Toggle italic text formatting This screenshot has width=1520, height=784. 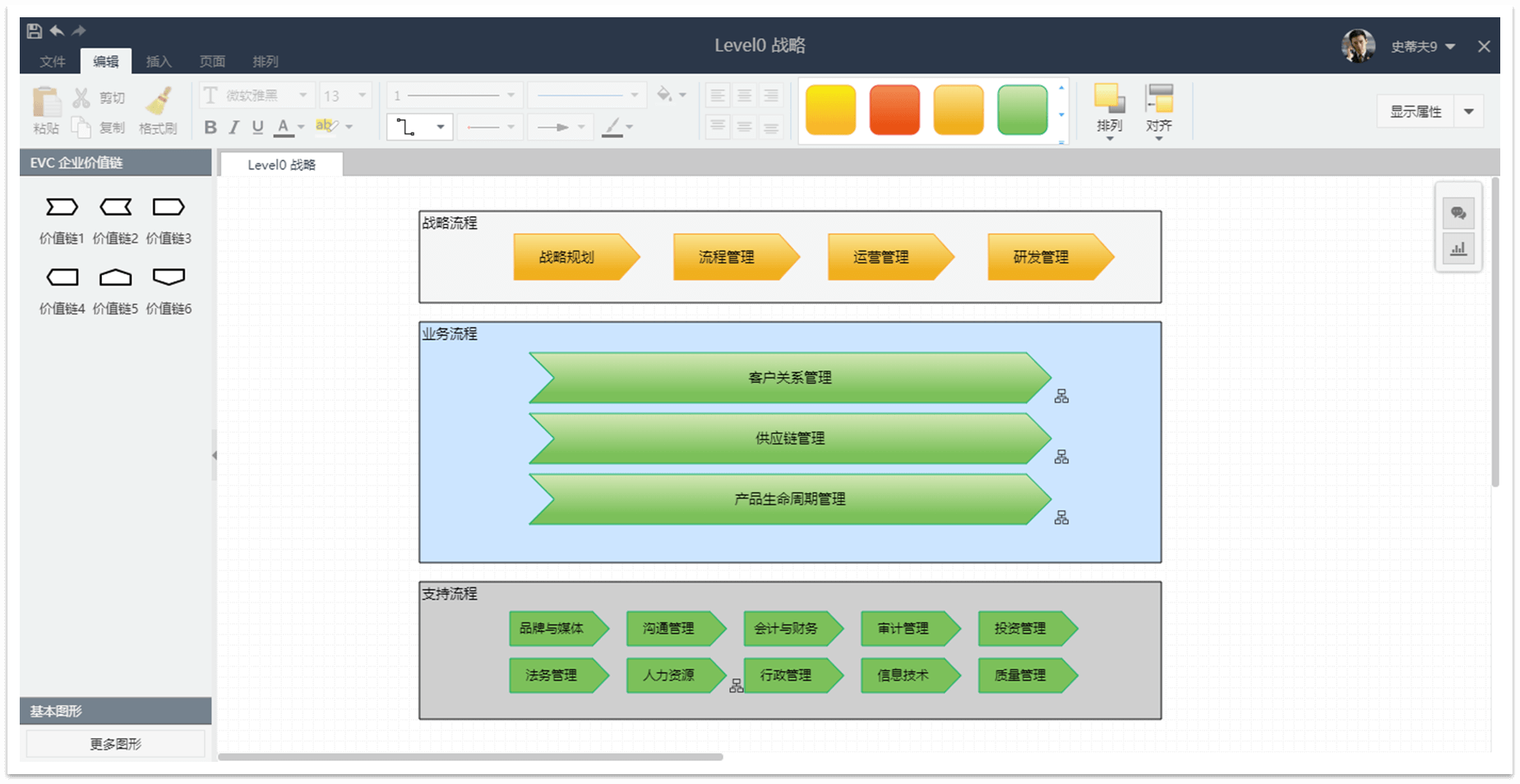tap(234, 127)
